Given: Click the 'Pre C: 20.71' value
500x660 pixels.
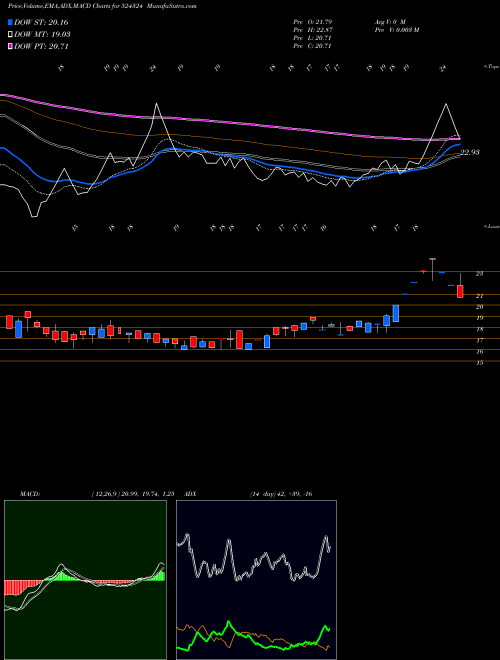Looking at the screenshot, I should [x=312, y=46].
